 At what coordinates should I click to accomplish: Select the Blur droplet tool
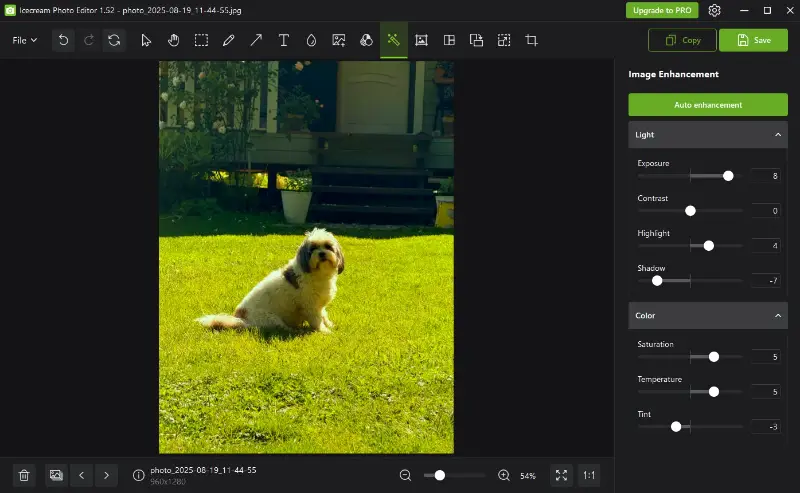coord(311,40)
